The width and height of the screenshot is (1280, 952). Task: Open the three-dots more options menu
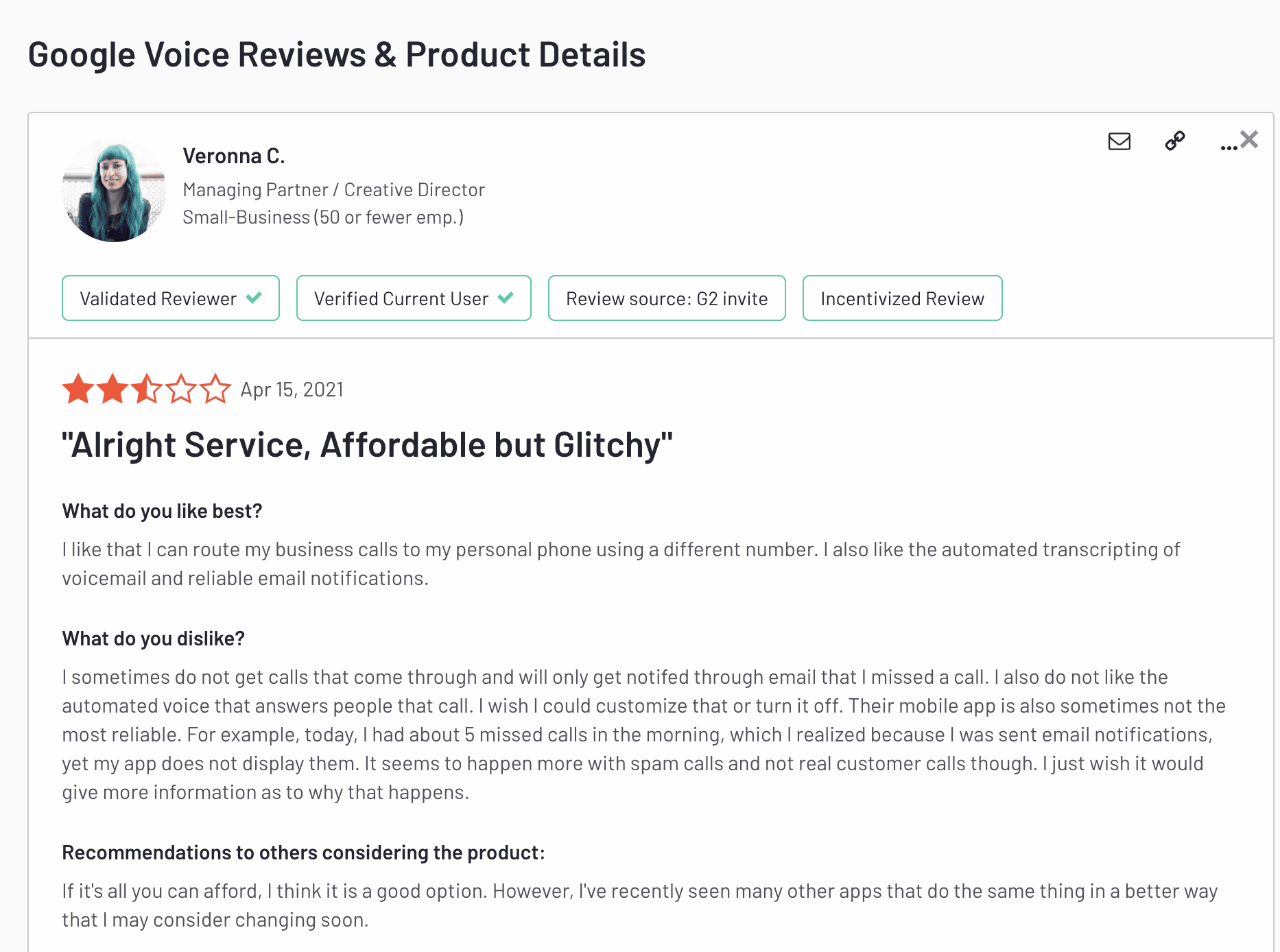[x=1229, y=147]
